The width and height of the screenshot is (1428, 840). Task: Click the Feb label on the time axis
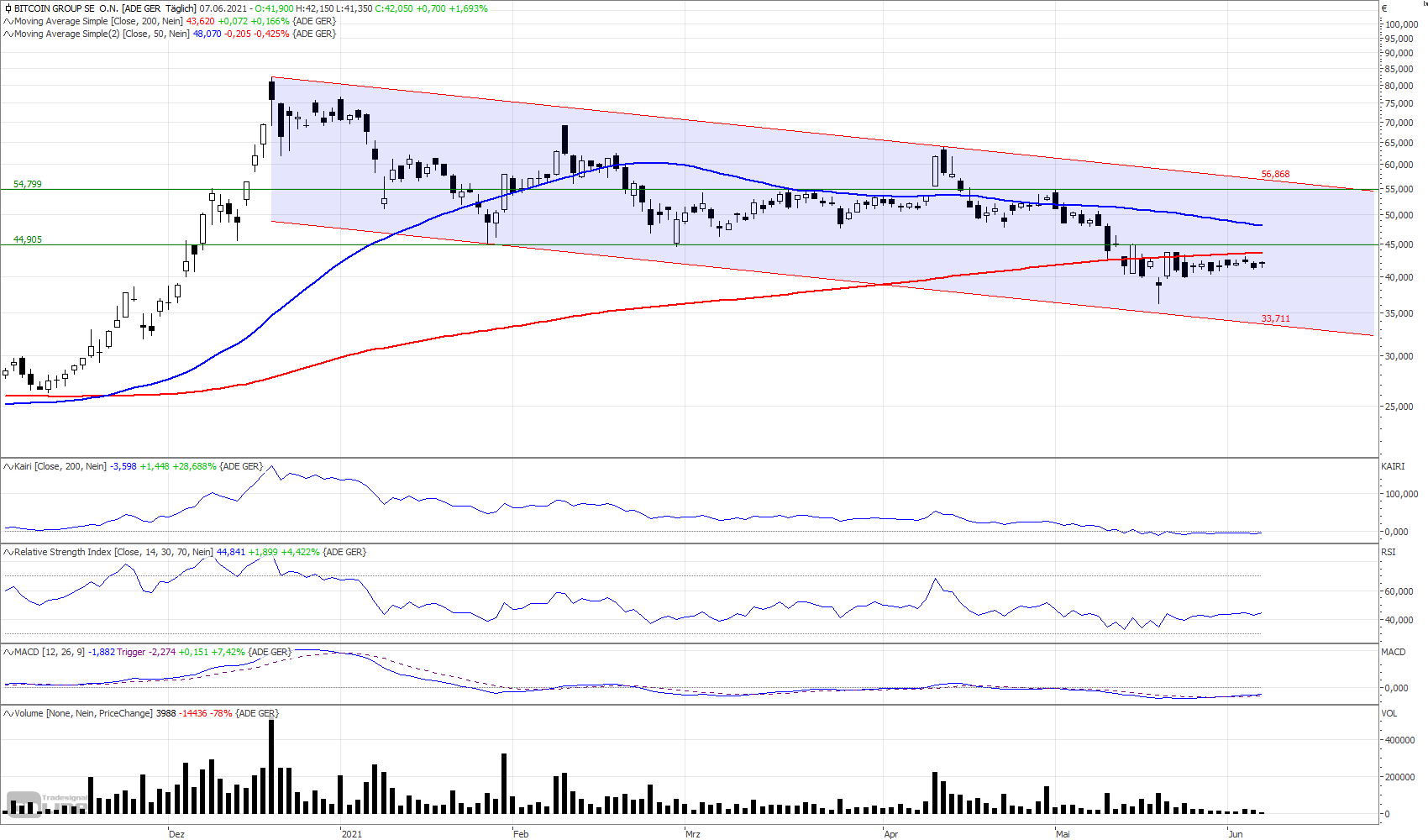(521, 834)
